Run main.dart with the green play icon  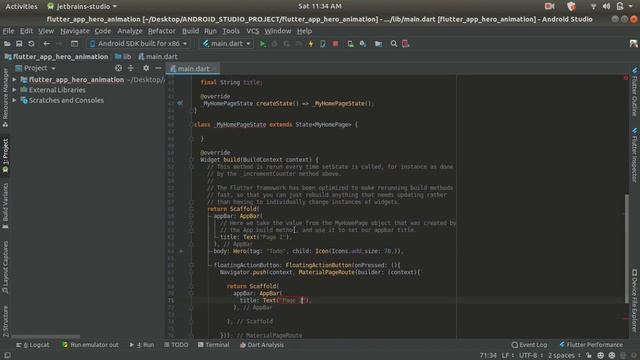(263, 44)
